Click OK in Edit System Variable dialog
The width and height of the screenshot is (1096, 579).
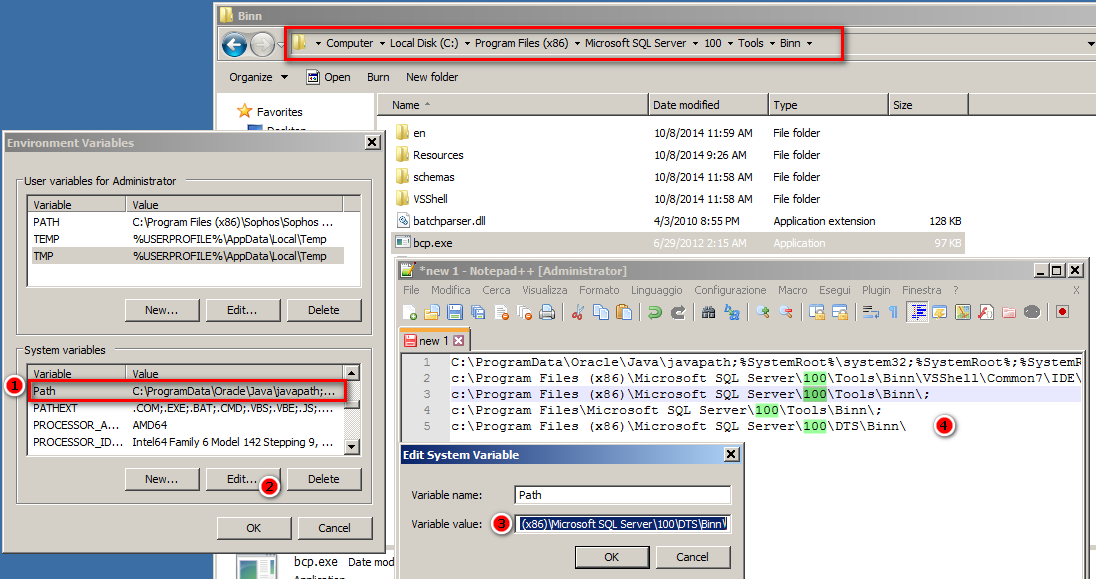tap(611, 557)
